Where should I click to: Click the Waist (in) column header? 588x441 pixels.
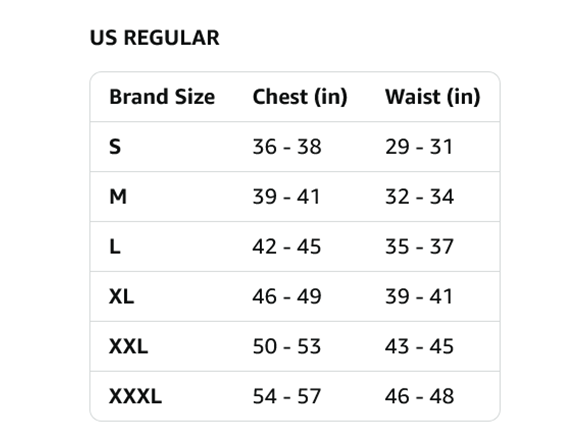433,97
